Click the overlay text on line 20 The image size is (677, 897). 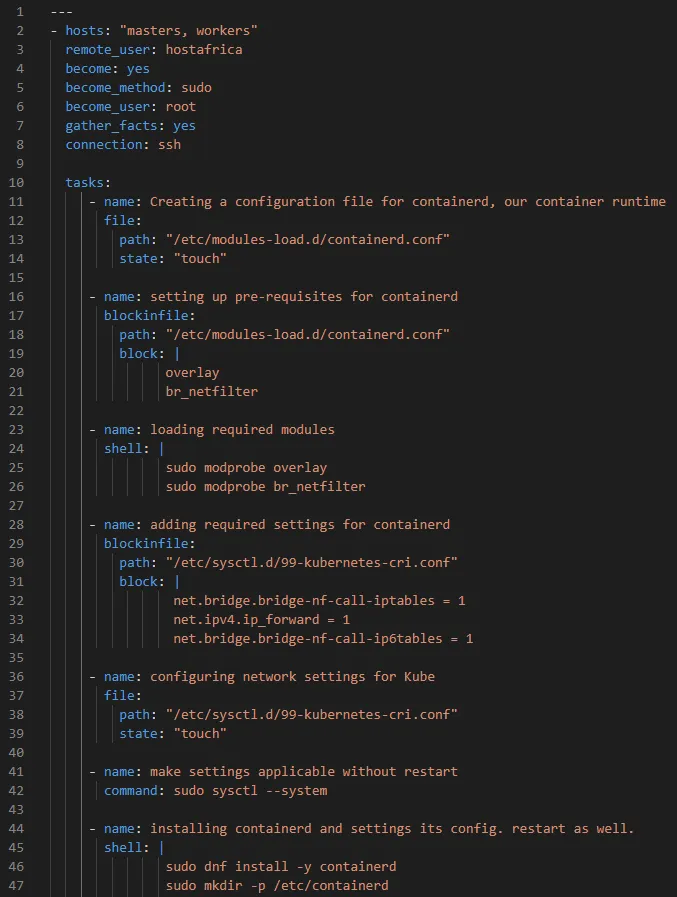[x=192, y=372]
